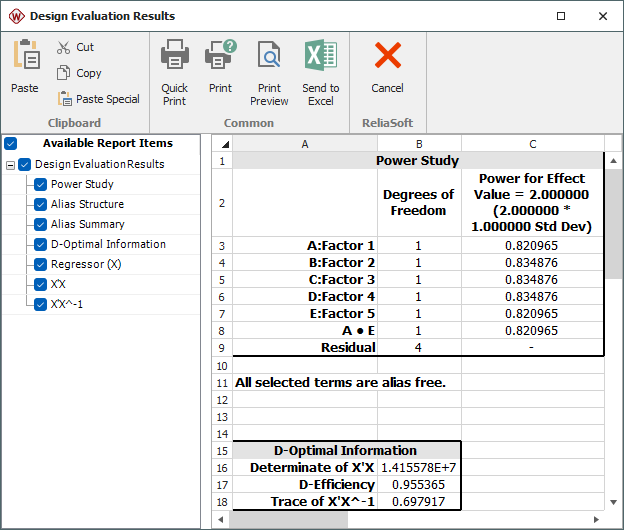Image resolution: width=624 pixels, height=530 pixels.
Task: Collapse the Design Evaluation Results tree node
Action: tap(10, 164)
